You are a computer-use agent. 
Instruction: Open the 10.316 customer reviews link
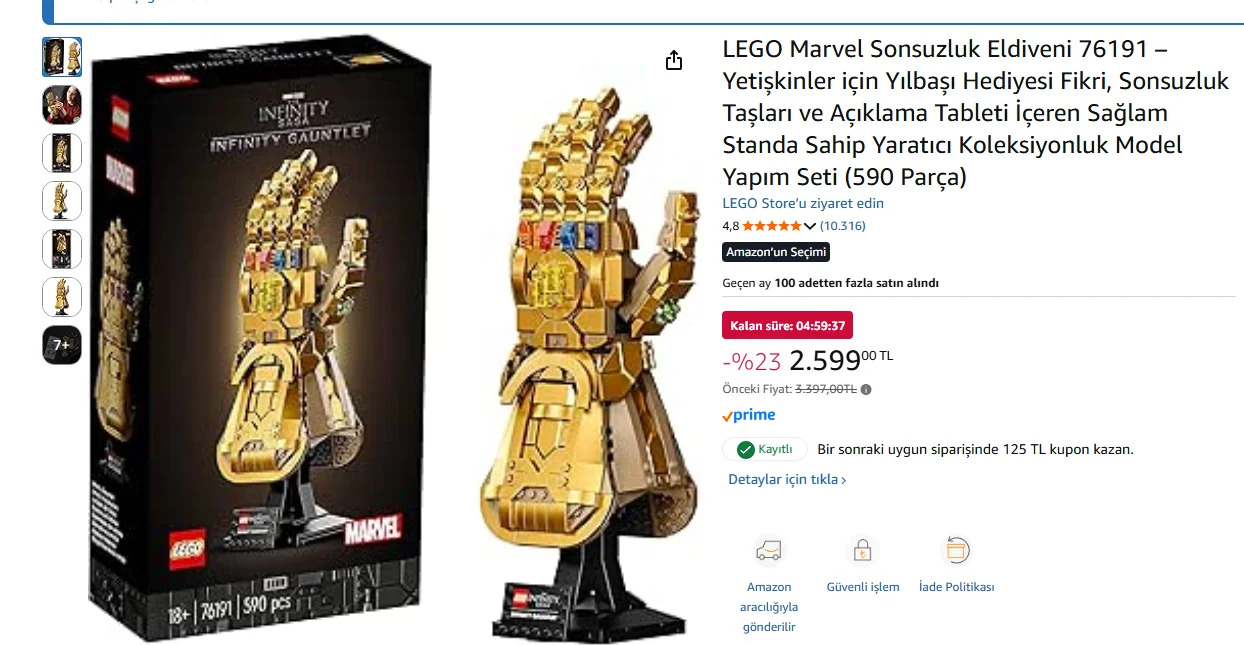[x=843, y=226]
